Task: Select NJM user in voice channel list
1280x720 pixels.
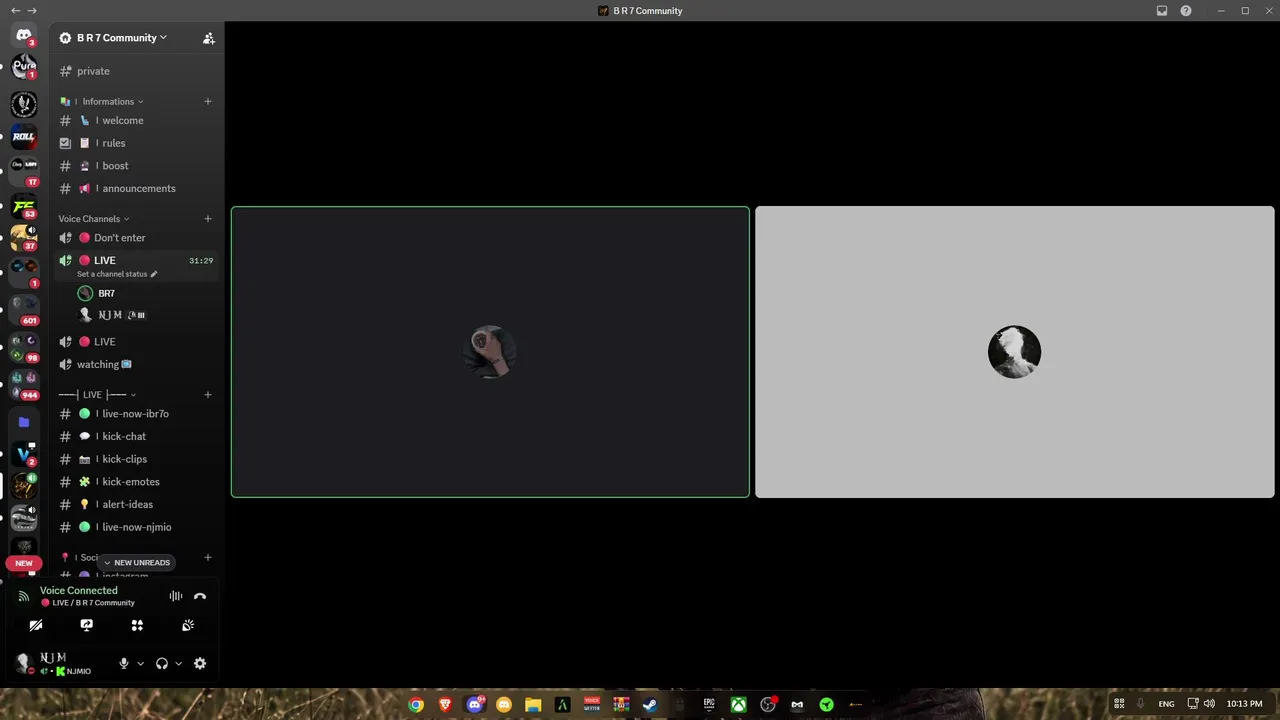Action: [145, 315]
